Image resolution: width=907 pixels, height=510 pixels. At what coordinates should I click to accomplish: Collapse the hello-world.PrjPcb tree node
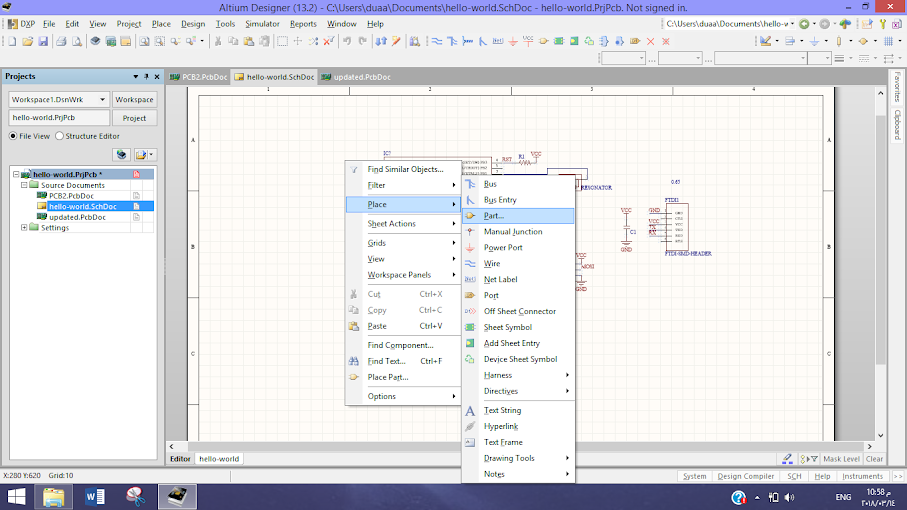16,174
